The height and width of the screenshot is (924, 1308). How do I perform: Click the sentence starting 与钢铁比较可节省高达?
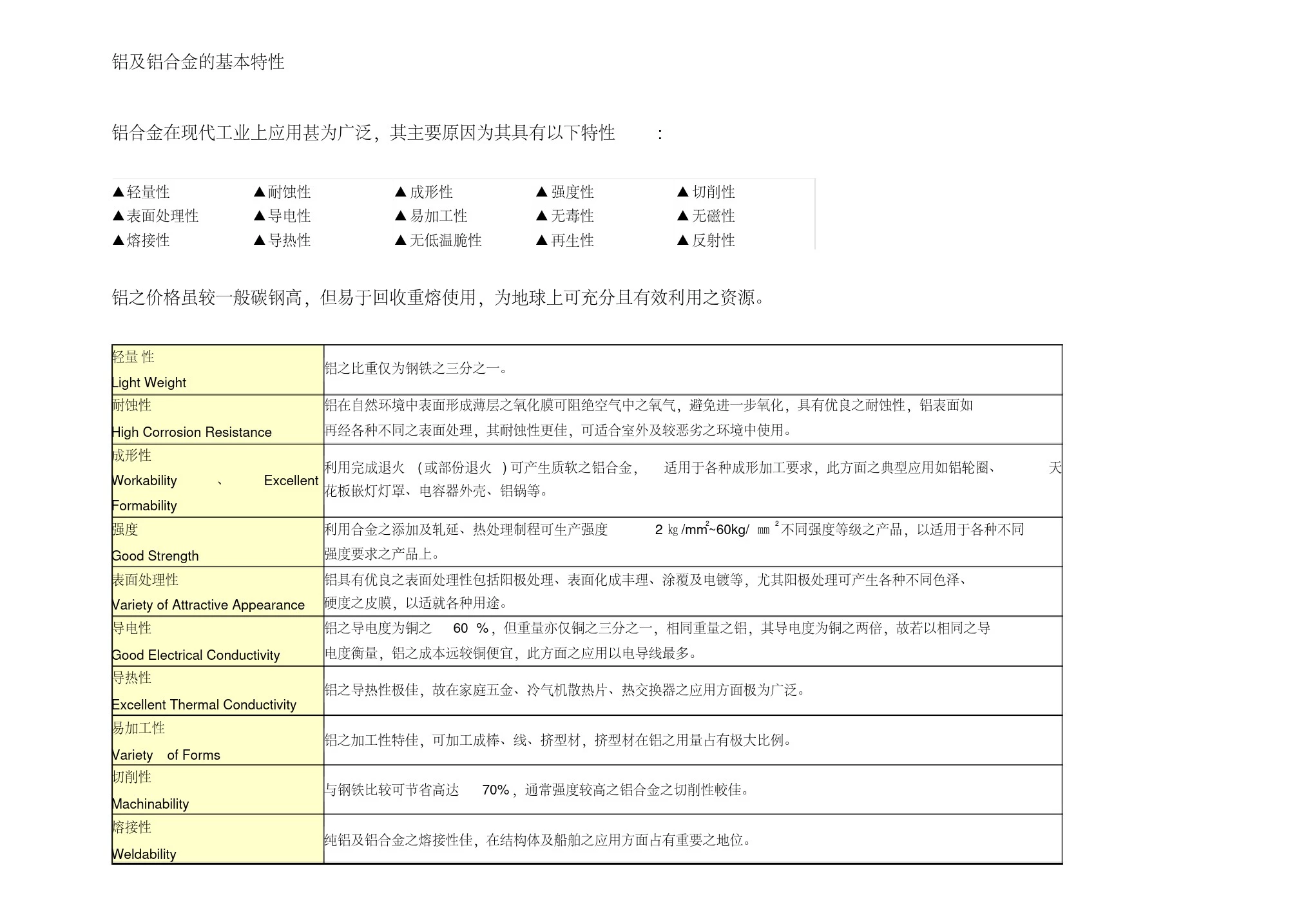[x=537, y=790]
